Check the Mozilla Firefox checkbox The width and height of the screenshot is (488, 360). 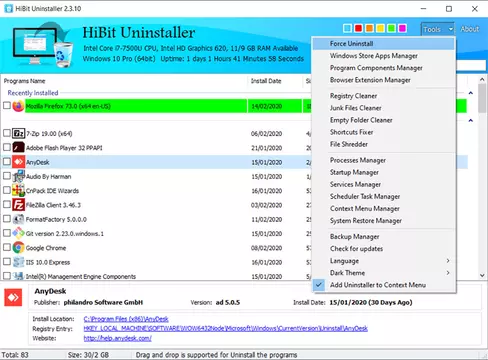(7, 105)
